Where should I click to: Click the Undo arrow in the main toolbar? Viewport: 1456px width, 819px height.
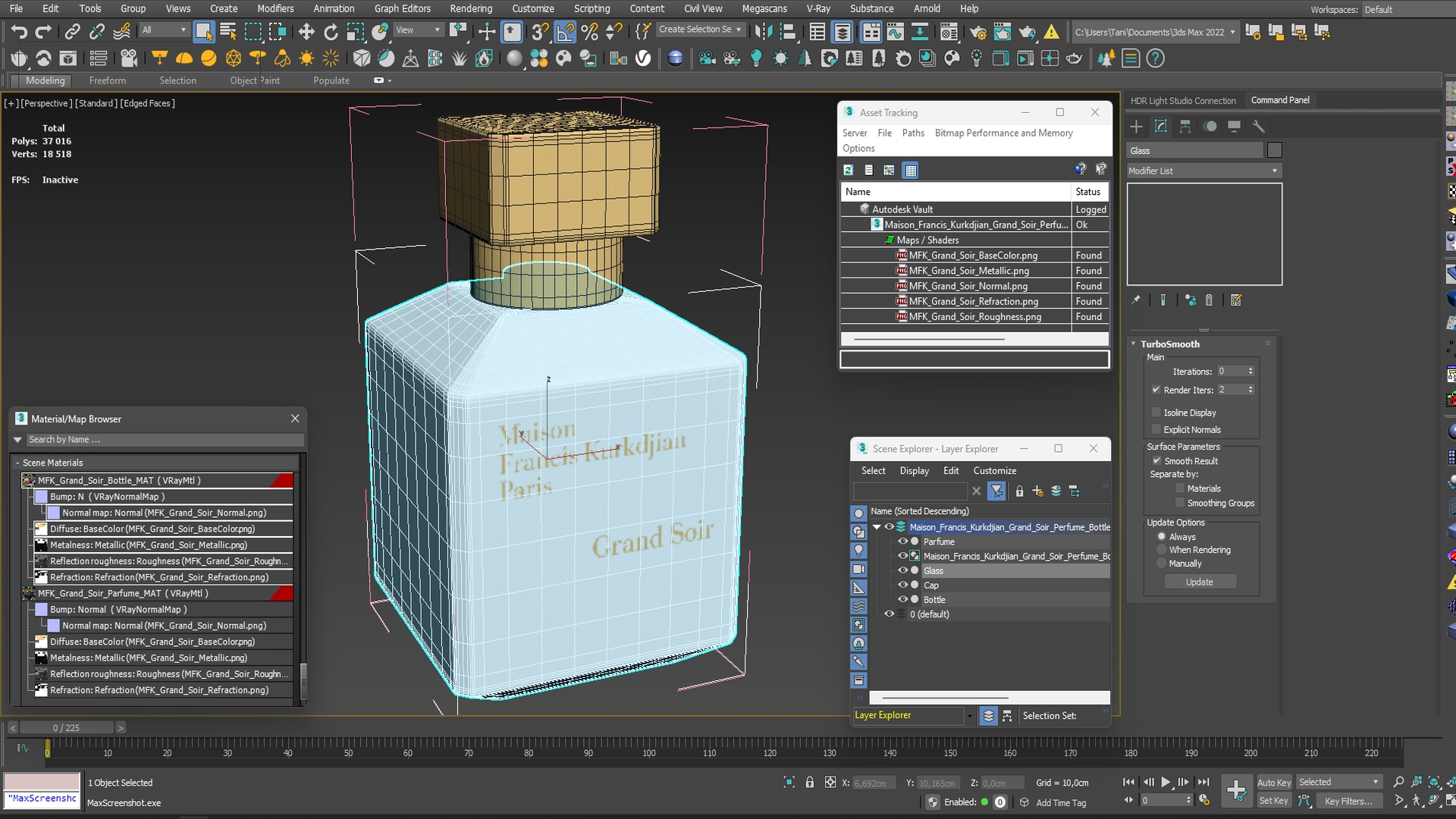19,32
